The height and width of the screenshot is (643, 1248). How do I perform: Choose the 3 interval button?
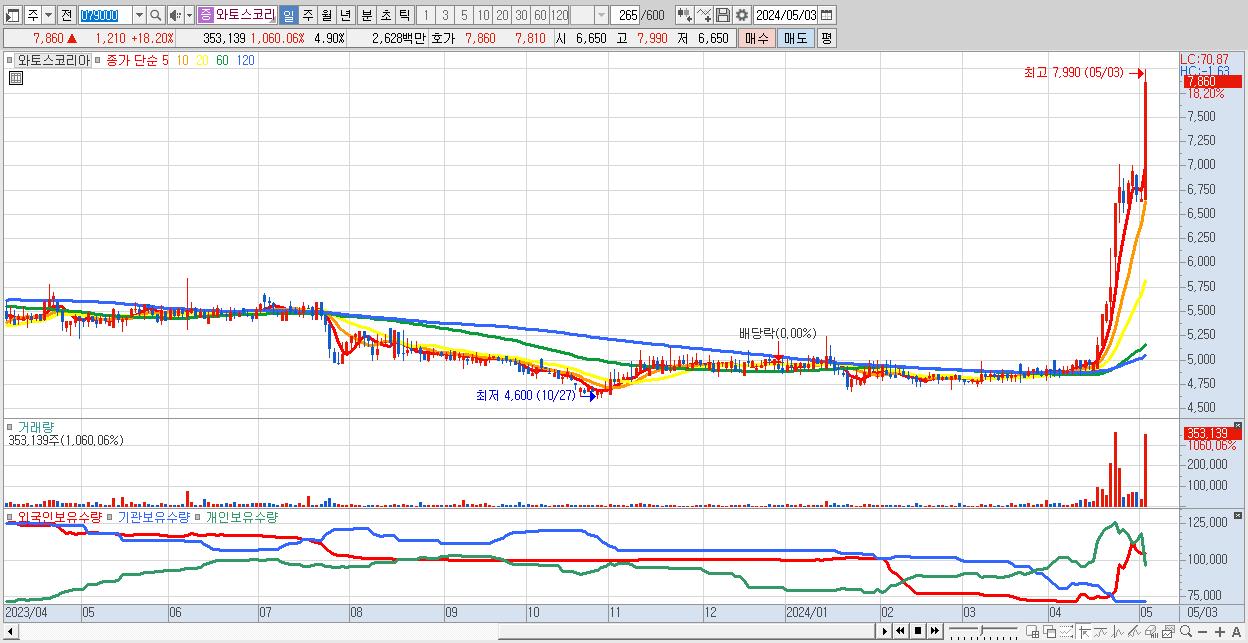point(445,15)
